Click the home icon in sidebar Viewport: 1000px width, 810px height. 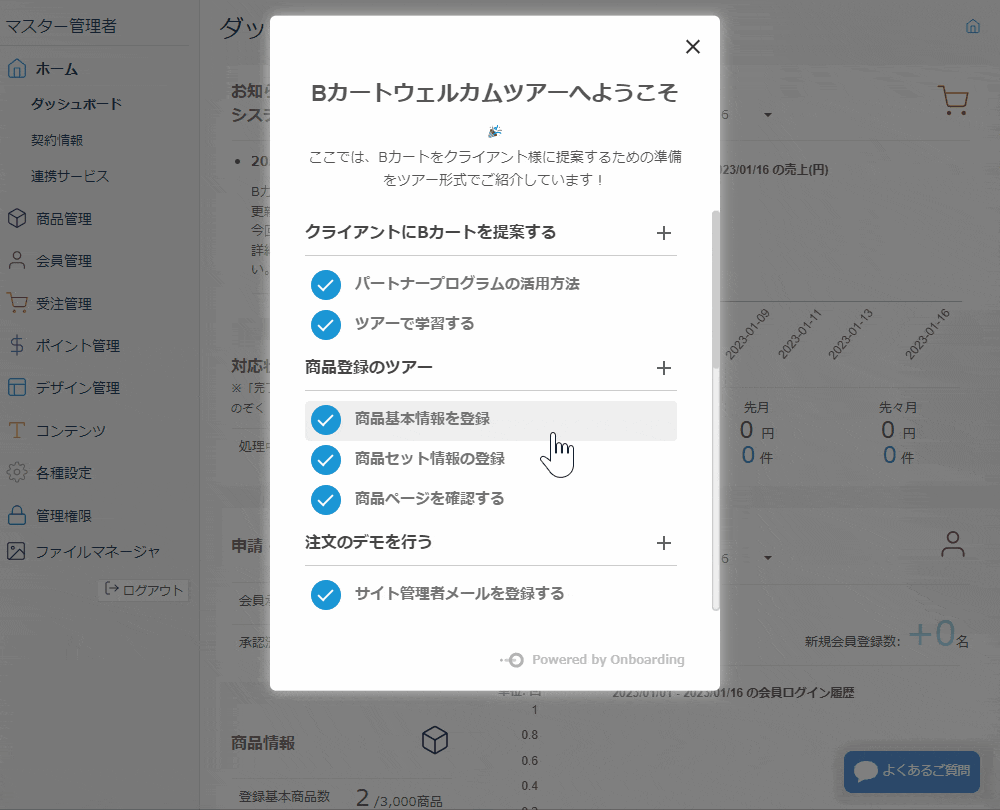[x=17, y=68]
